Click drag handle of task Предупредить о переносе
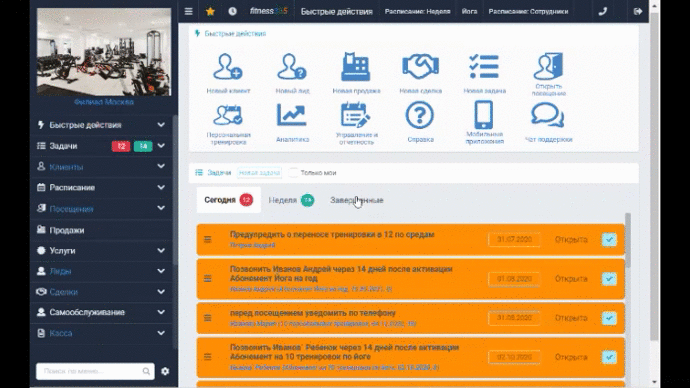The width and height of the screenshot is (690, 388). click(208, 240)
